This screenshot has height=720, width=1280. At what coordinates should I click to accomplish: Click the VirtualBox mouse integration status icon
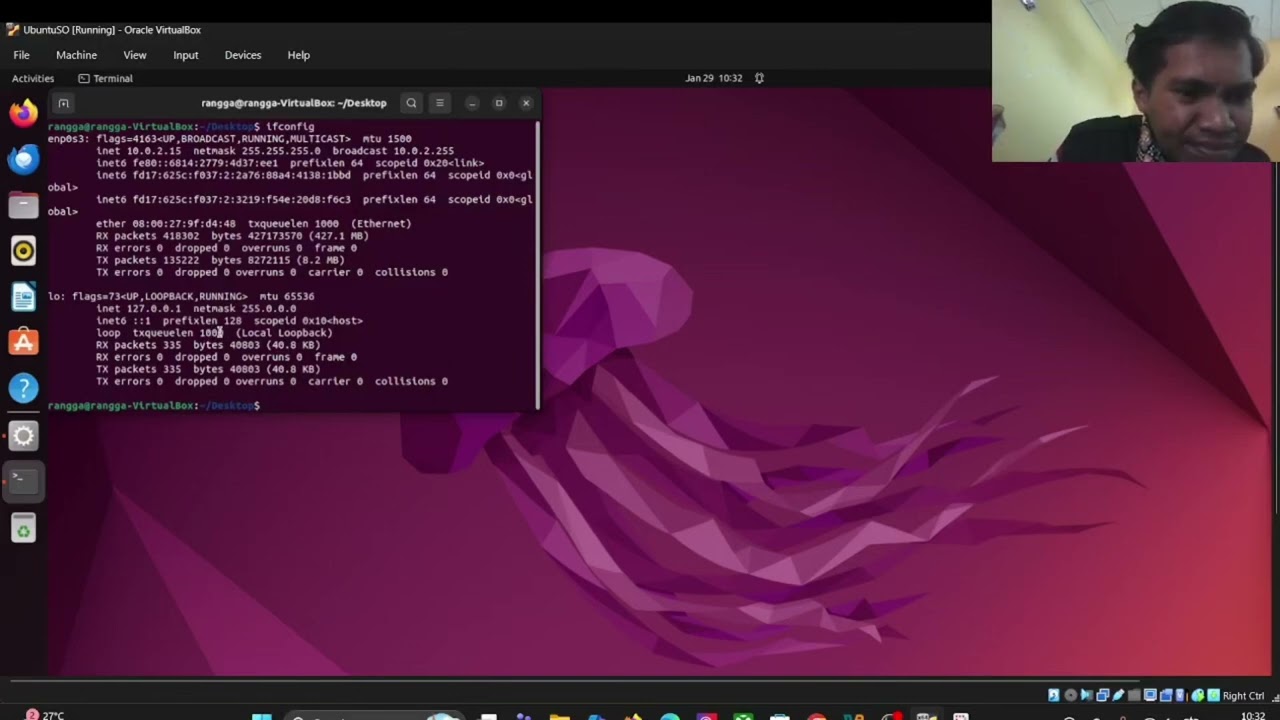click(x=1197, y=695)
